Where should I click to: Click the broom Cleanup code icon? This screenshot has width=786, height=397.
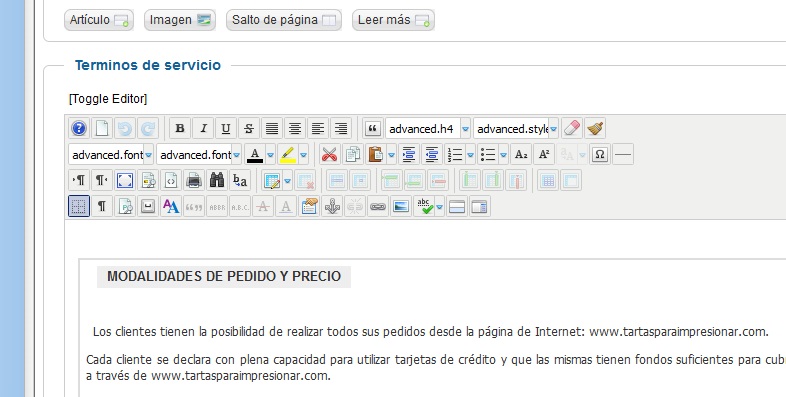click(595, 129)
